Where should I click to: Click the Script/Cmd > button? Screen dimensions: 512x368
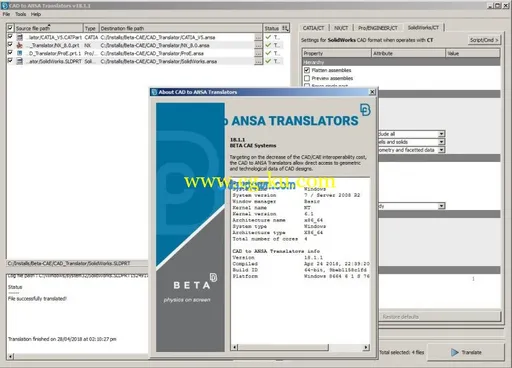[x=484, y=40]
